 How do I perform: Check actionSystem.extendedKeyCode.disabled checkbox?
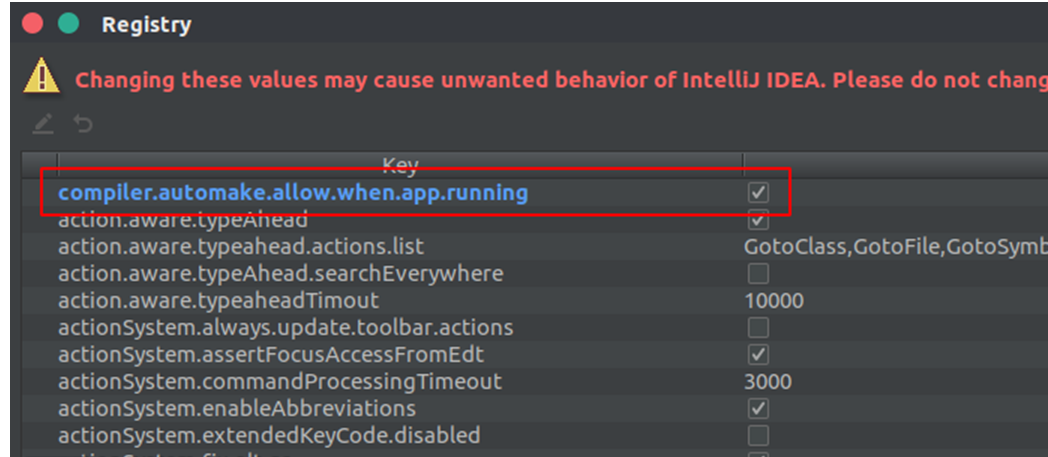pyautogui.click(x=759, y=435)
